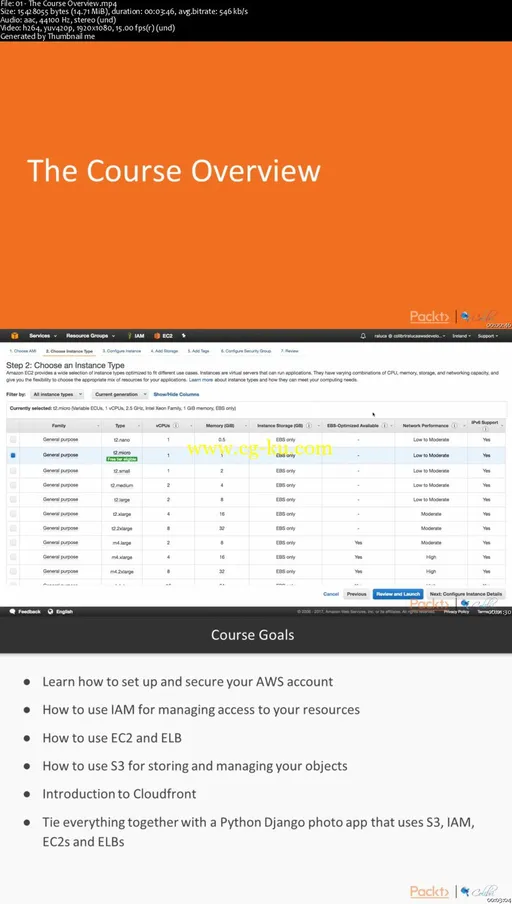Go to step 1 Choose AMI

pyautogui.click(x=23, y=351)
